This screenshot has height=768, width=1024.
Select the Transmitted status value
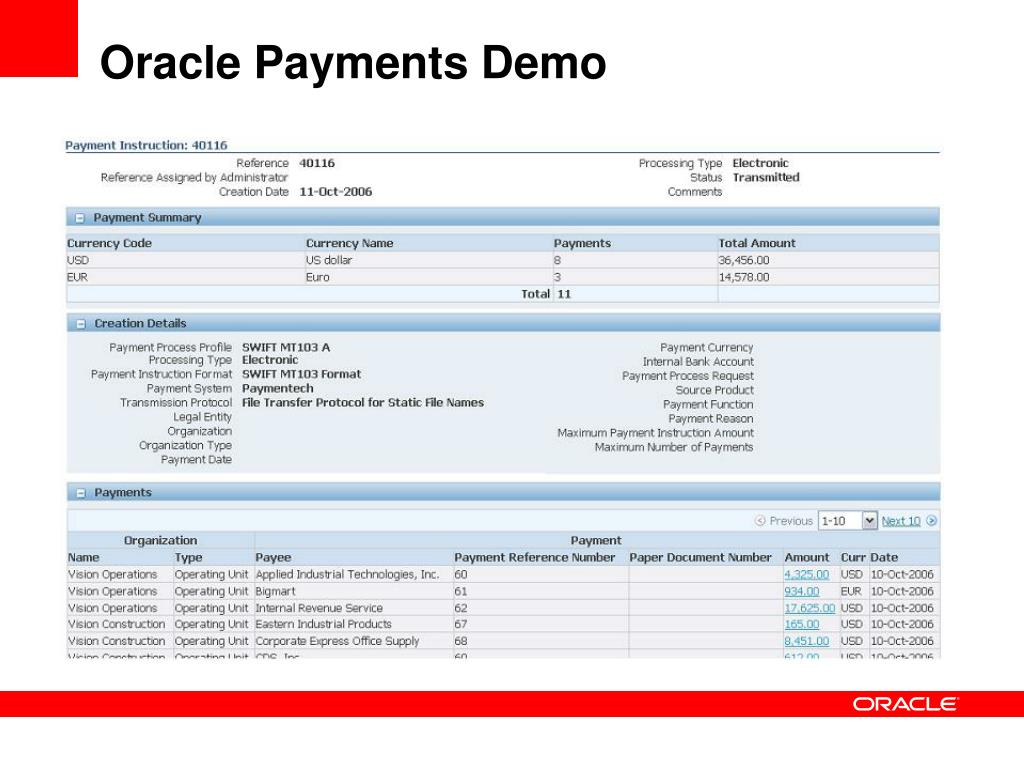click(765, 177)
